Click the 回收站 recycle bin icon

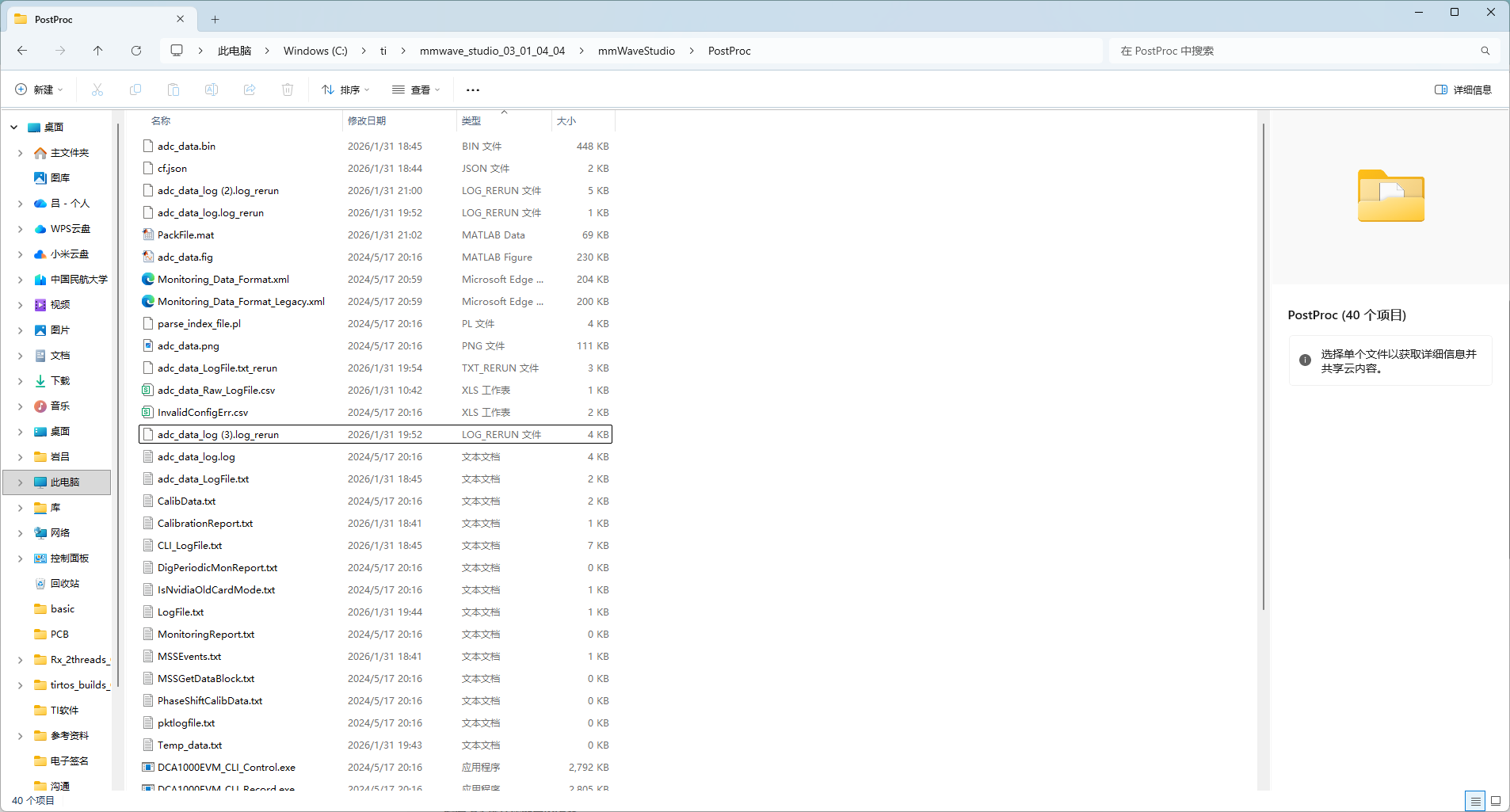coord(40,583)
